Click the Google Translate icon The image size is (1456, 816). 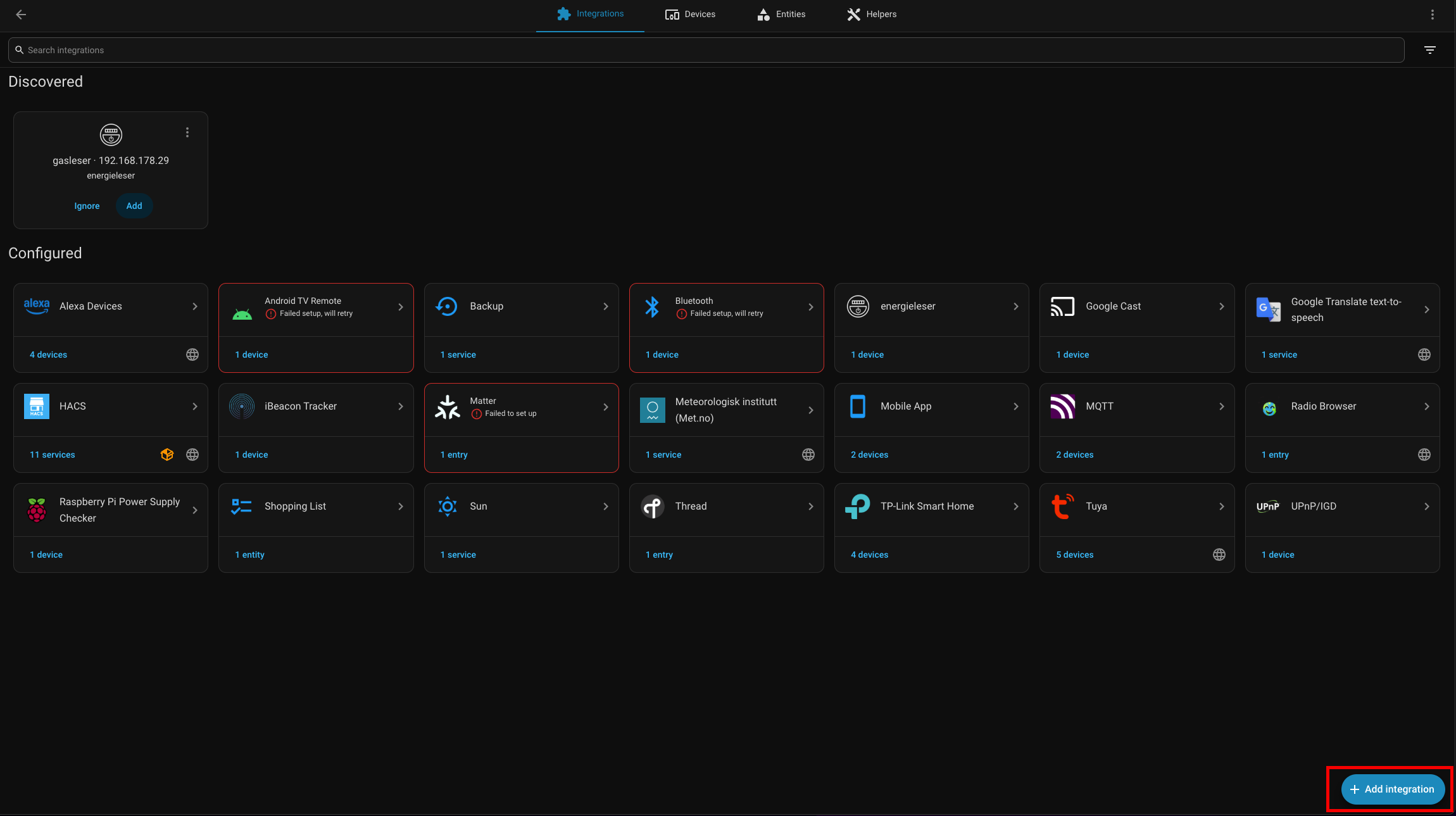(x=1268, y=310)
